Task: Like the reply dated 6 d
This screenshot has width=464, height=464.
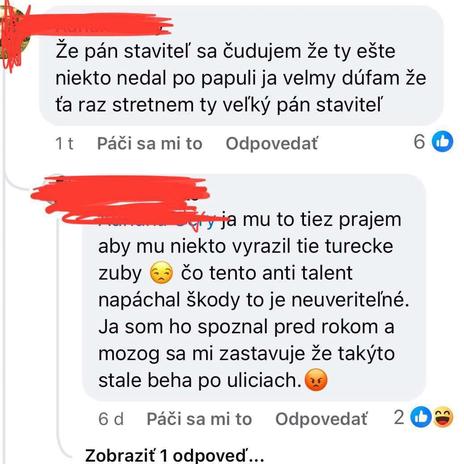Action: [199, 419]
